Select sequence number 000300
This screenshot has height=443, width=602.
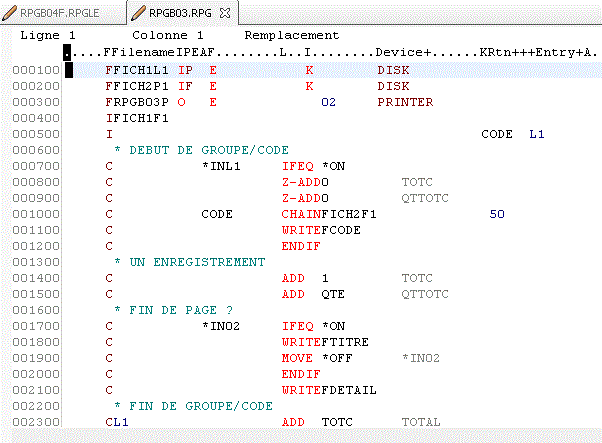[36, 102]
